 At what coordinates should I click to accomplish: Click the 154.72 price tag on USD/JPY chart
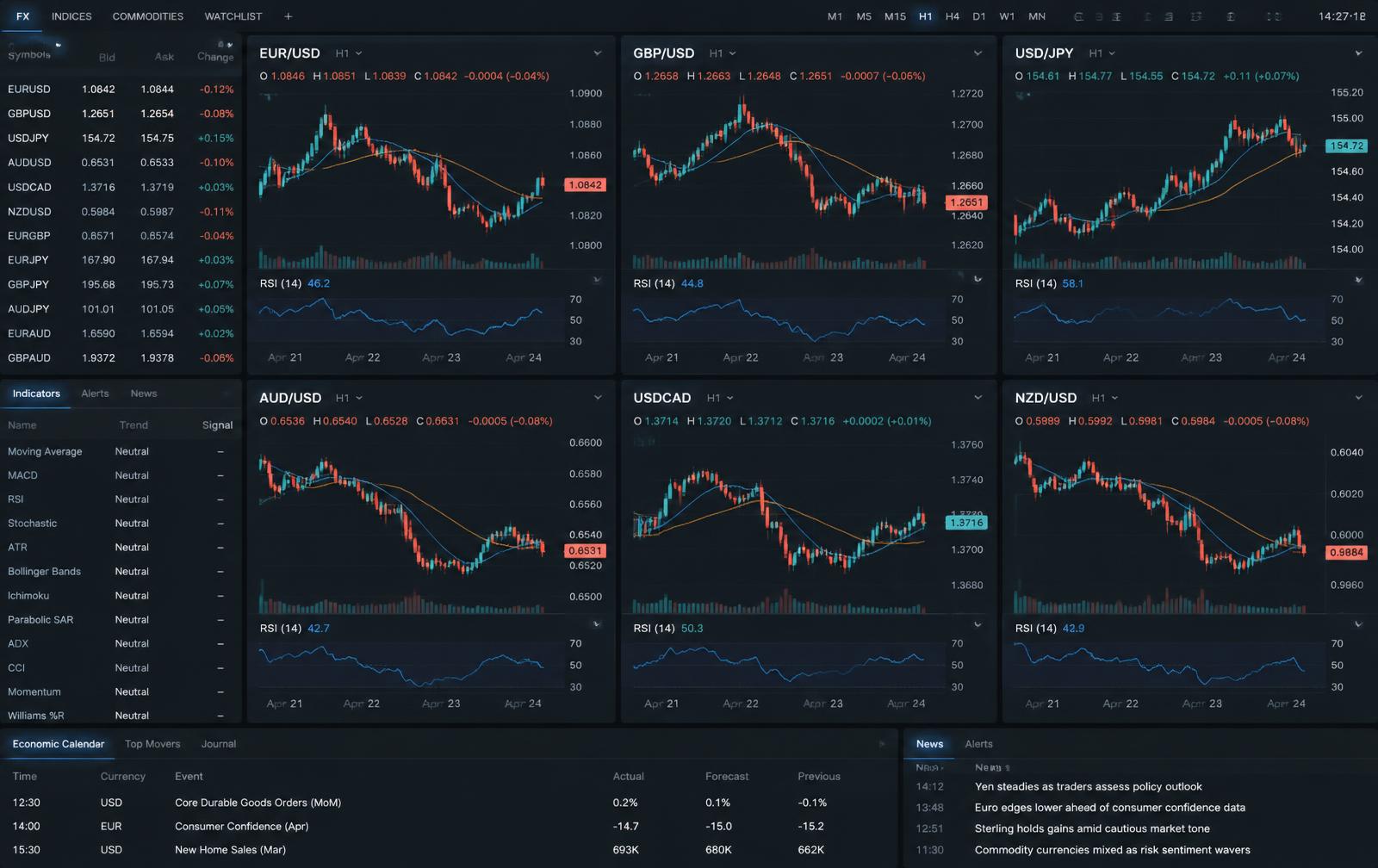(x=1346, y=146)
